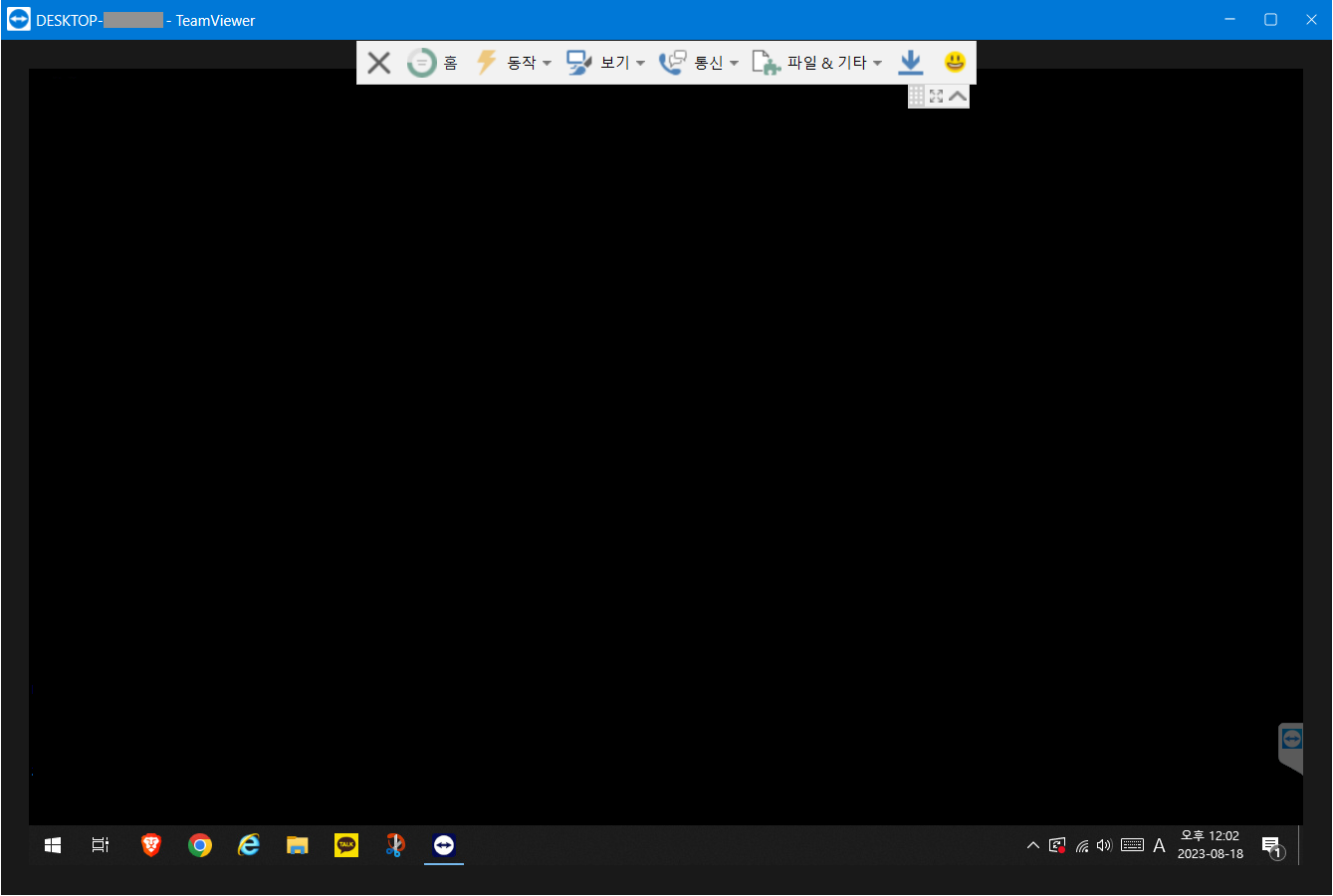Launch Internet Explorer from the taskbar
This screenshot has height=896, width=1333.
point(249,845)
